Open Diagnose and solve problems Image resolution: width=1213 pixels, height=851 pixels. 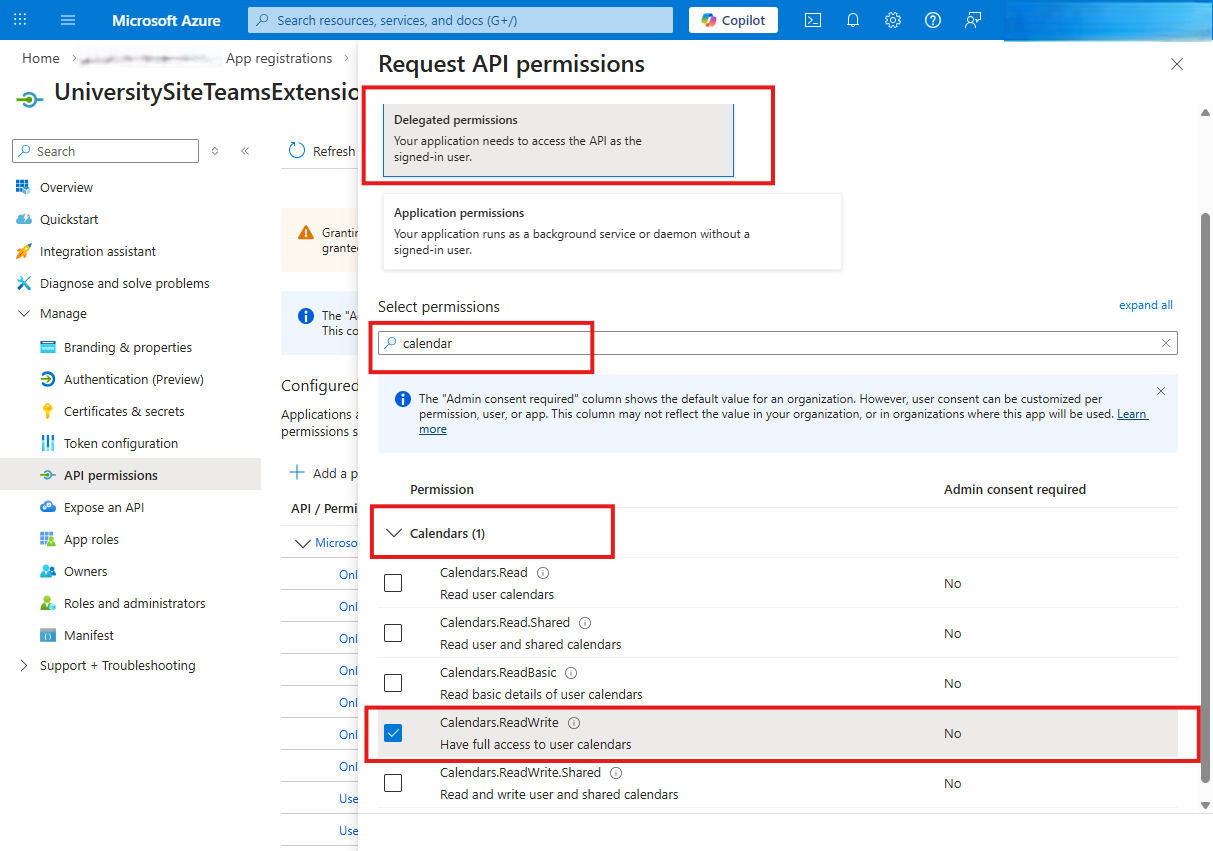(x=125, y=283)
